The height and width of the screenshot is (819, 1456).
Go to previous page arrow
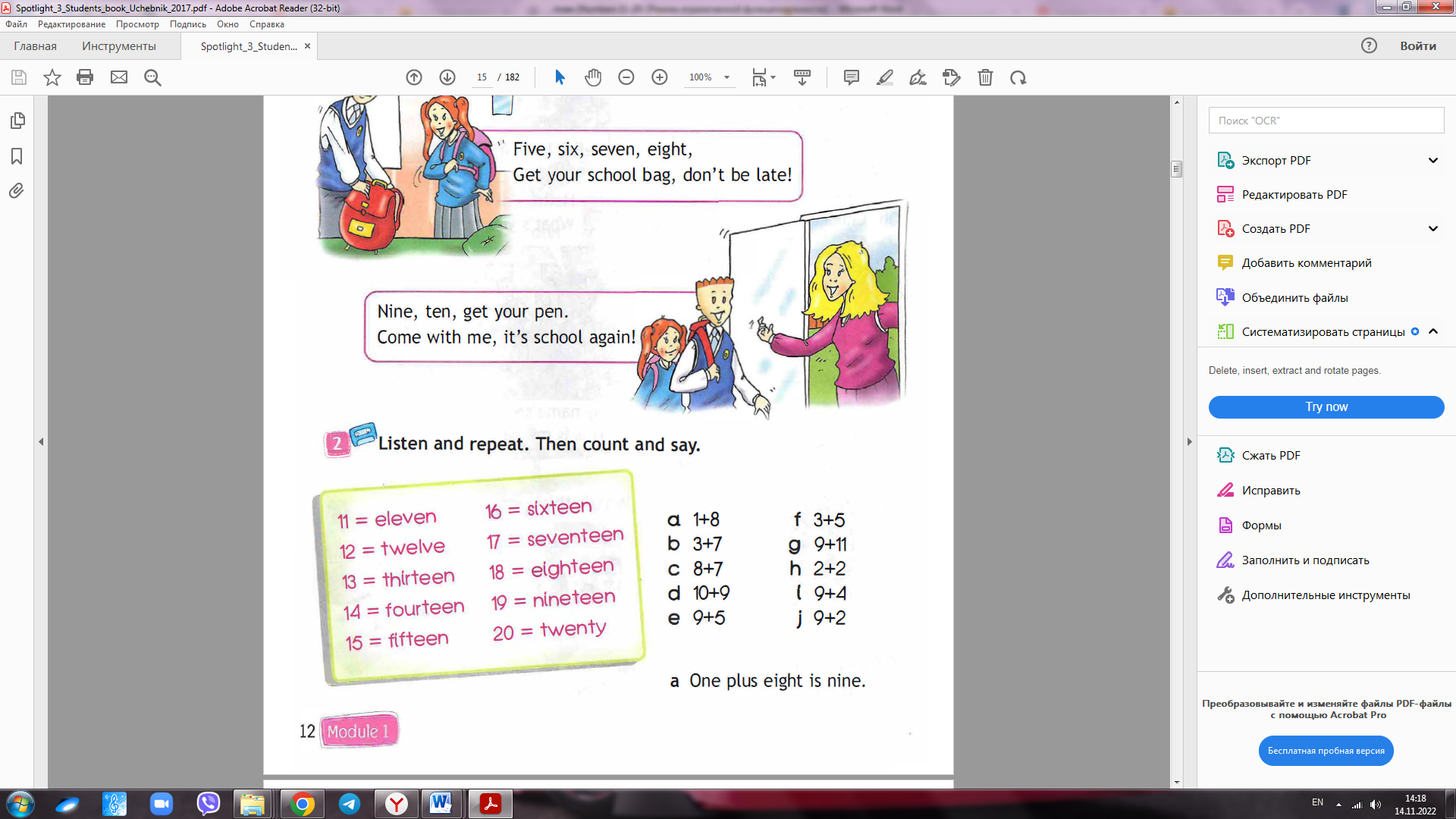(x=414, y=77)
